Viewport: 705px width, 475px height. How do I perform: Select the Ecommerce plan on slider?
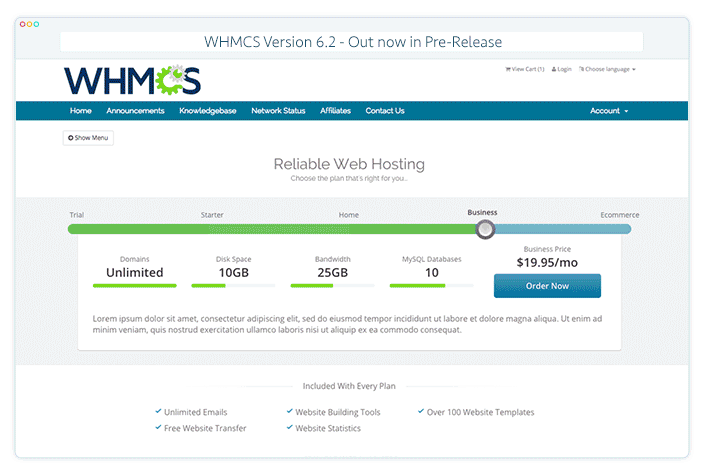(620, 215)
